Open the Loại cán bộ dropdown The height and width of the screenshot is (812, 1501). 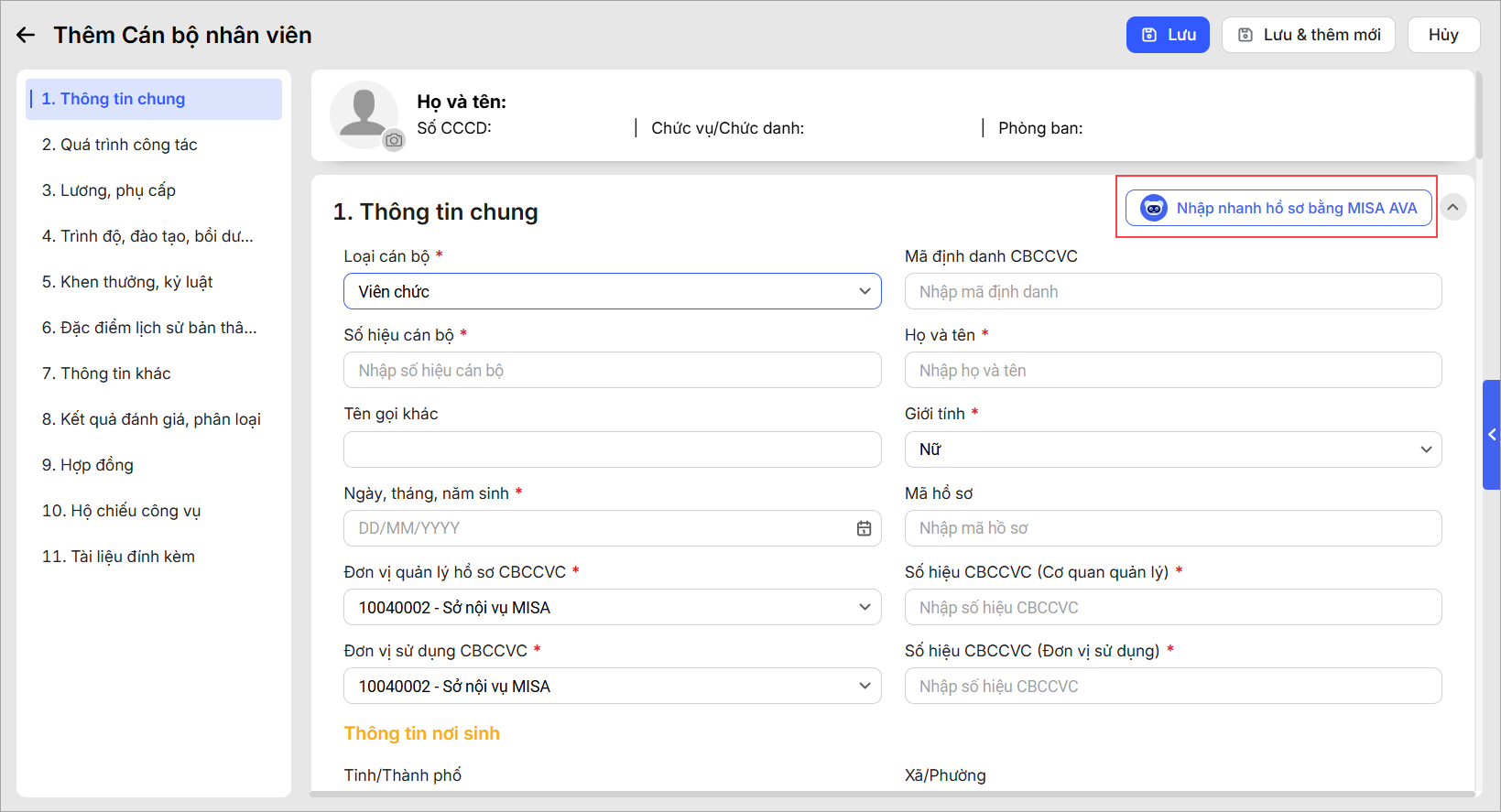pyautogui.click(x=612, y=291)
